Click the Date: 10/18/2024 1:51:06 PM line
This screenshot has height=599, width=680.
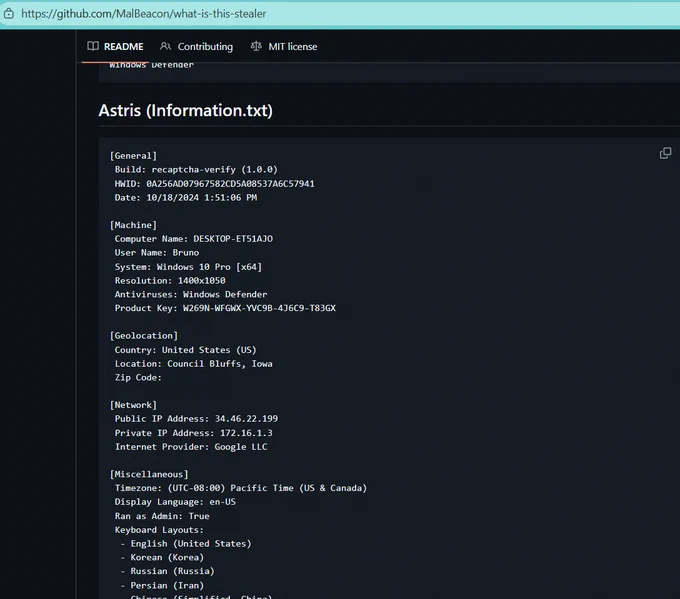click(186, 197)
